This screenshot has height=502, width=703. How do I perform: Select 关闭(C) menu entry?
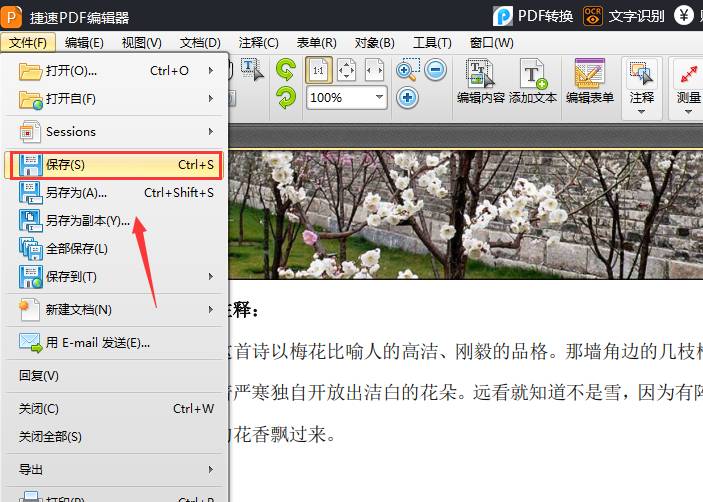pos(114,409)
